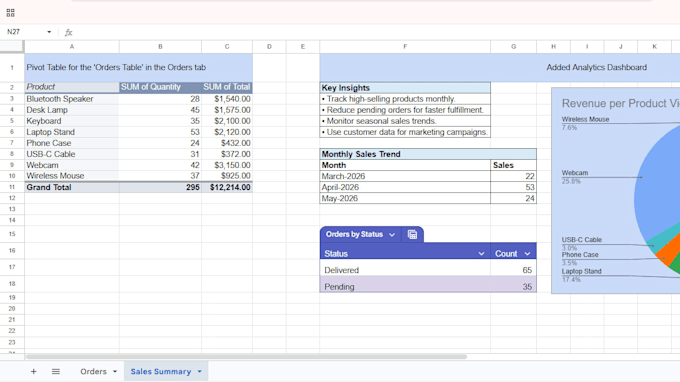Image resolution: width=680 pixels, height=382 pixels.
Task: Click the 'Desk Lamp' cell
Action: point(72,110)
